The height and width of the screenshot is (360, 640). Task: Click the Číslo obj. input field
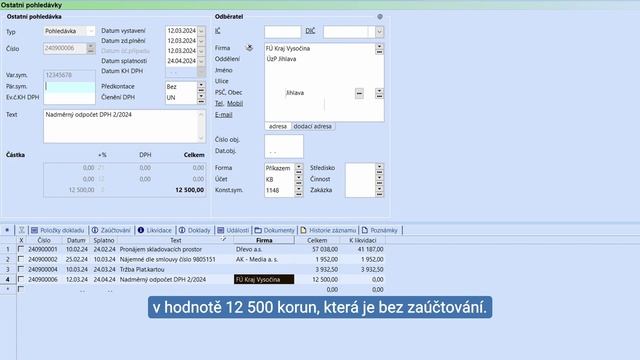(284, 140)
